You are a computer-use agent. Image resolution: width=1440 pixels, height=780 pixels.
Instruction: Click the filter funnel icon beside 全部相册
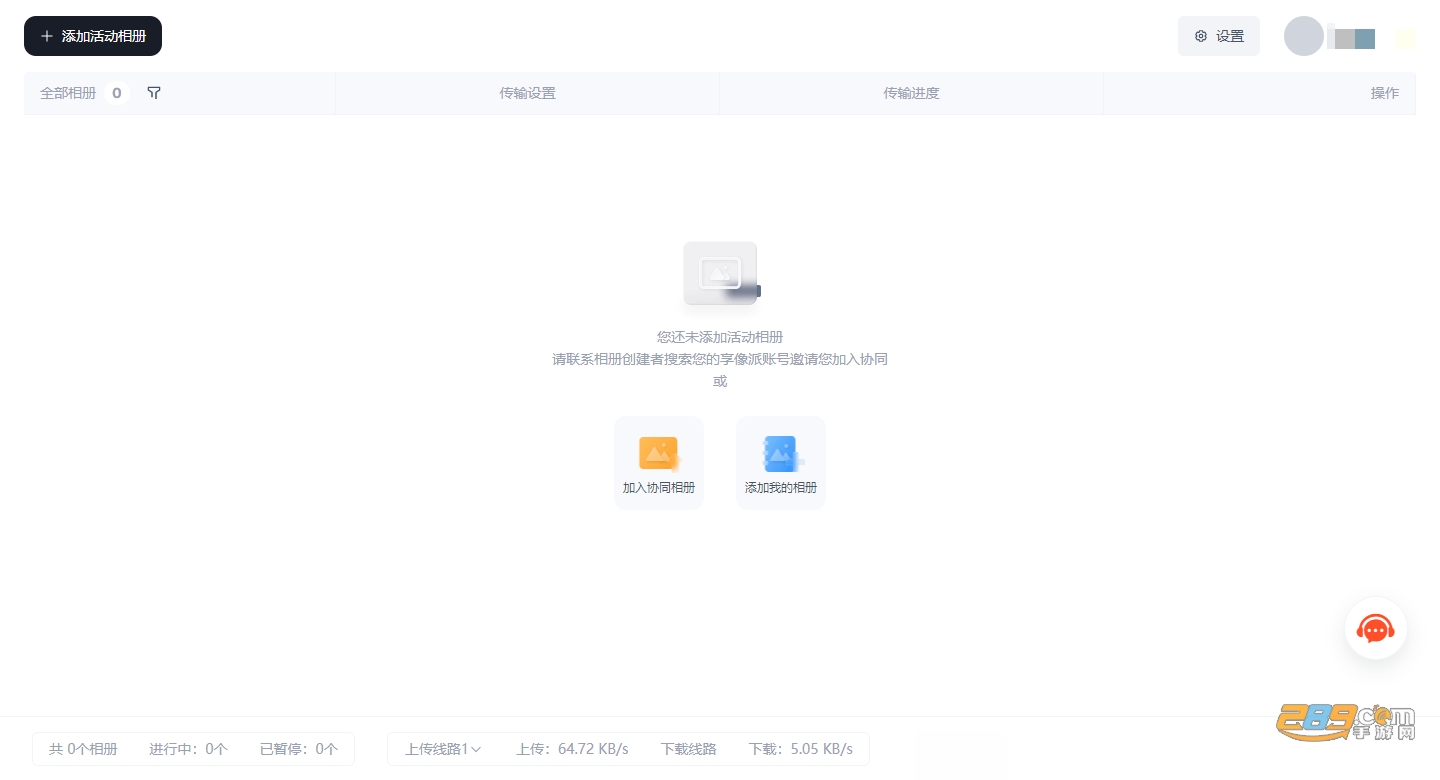pos(154,93)
